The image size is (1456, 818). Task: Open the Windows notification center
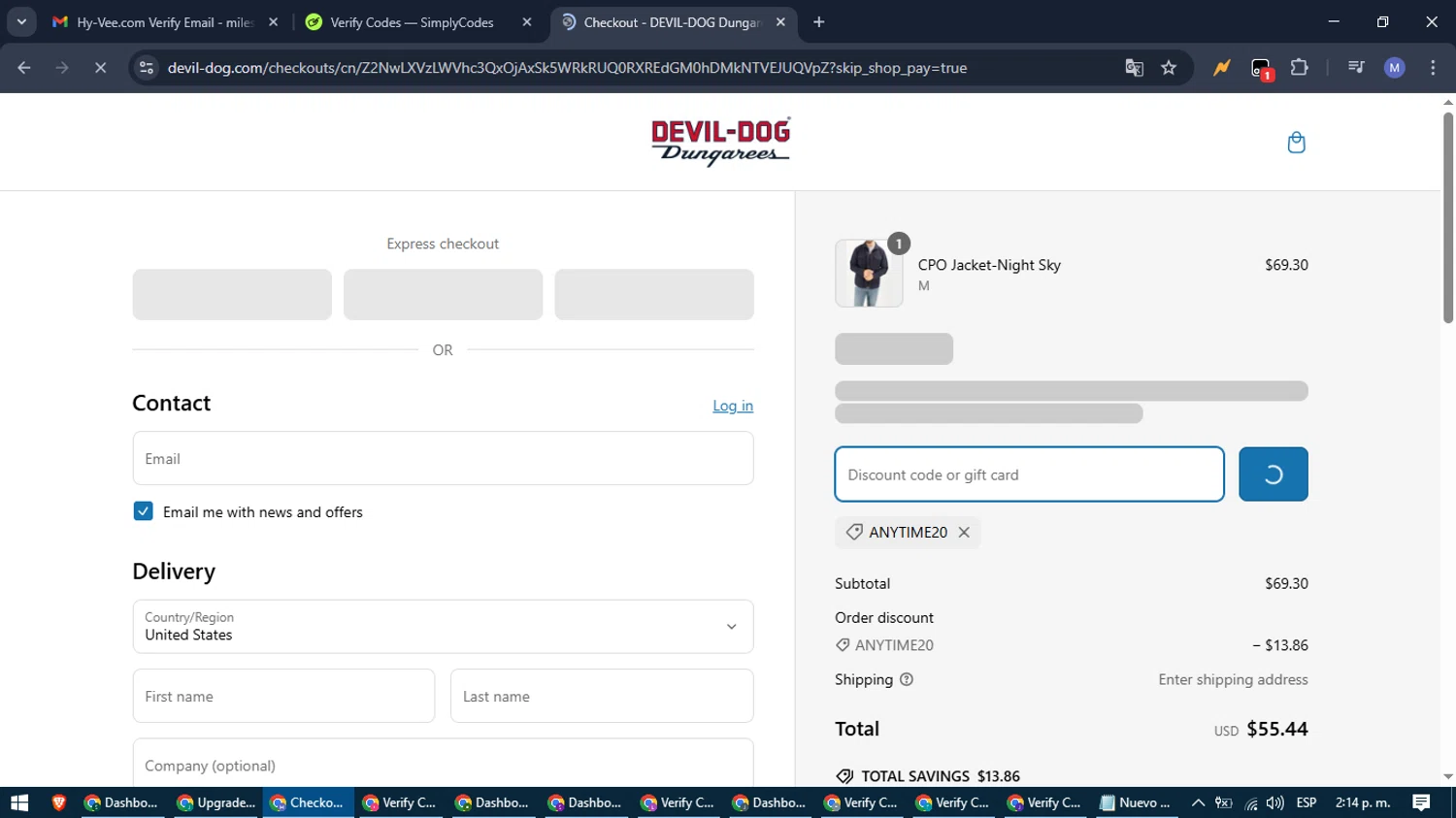coord(1421,802)
